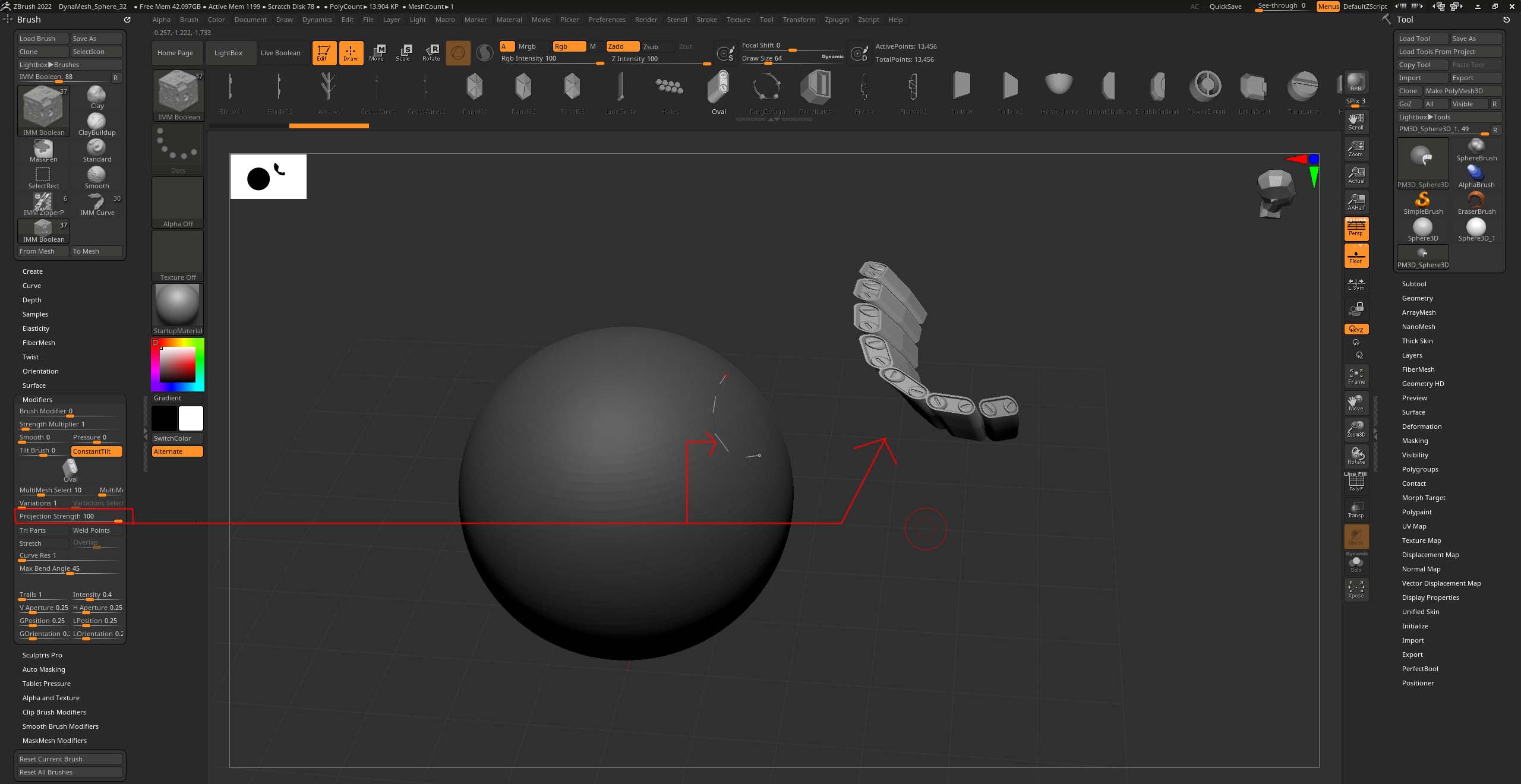Viewport: 1521px width, 784px height.
Task: Adjust the Projection Strength slider
Action: click(70, 517)
